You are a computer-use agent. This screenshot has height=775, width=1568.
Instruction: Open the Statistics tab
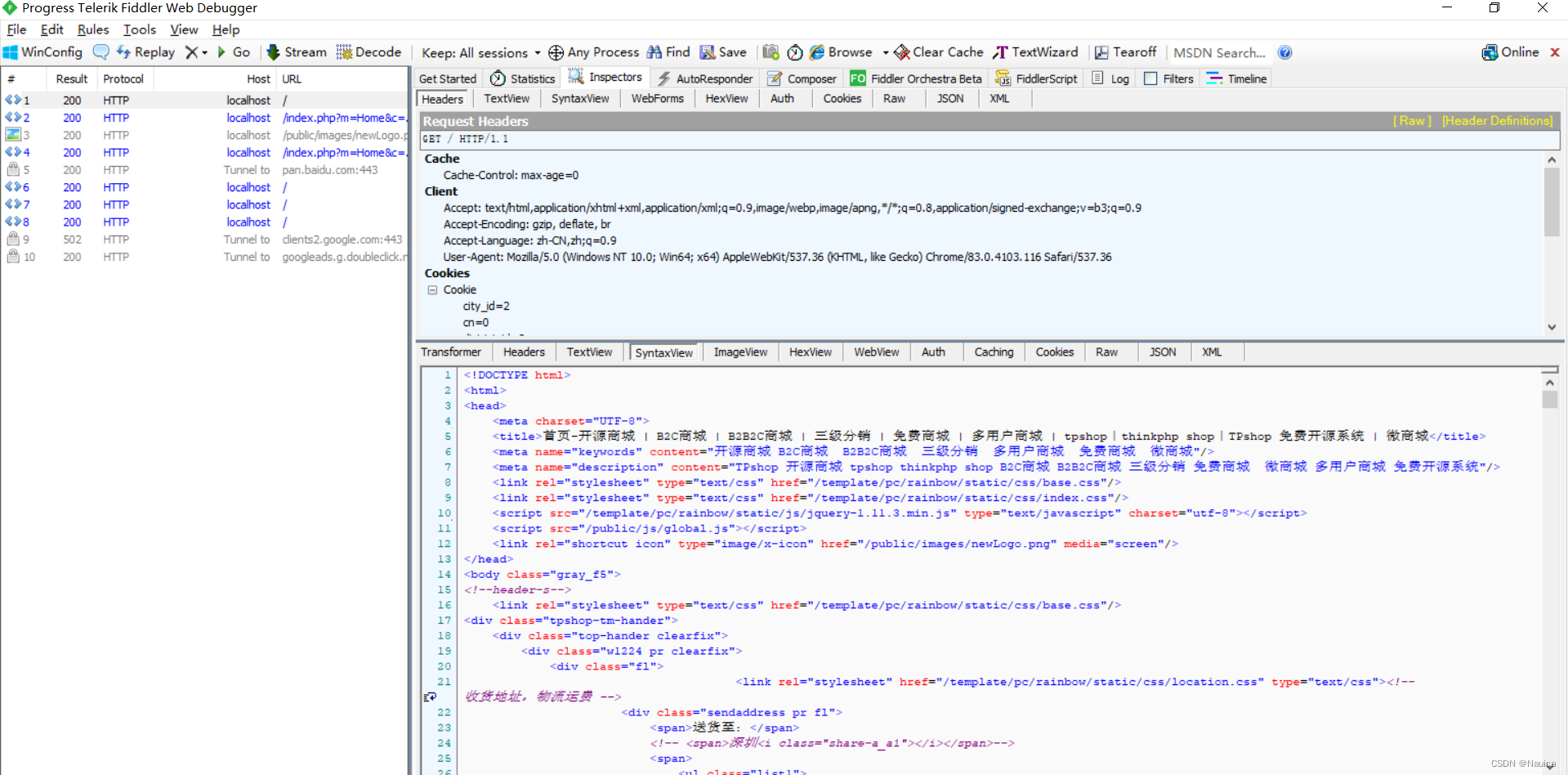tap(523, 78)
